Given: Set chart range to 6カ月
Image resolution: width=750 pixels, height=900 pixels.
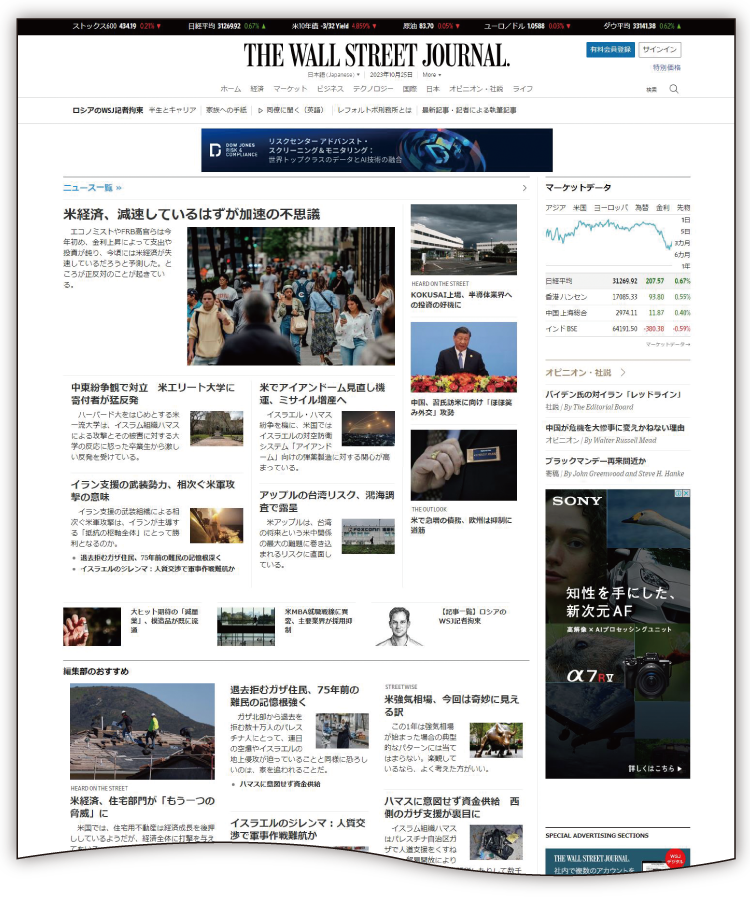Looking at the screenshot, I should 682,254.
